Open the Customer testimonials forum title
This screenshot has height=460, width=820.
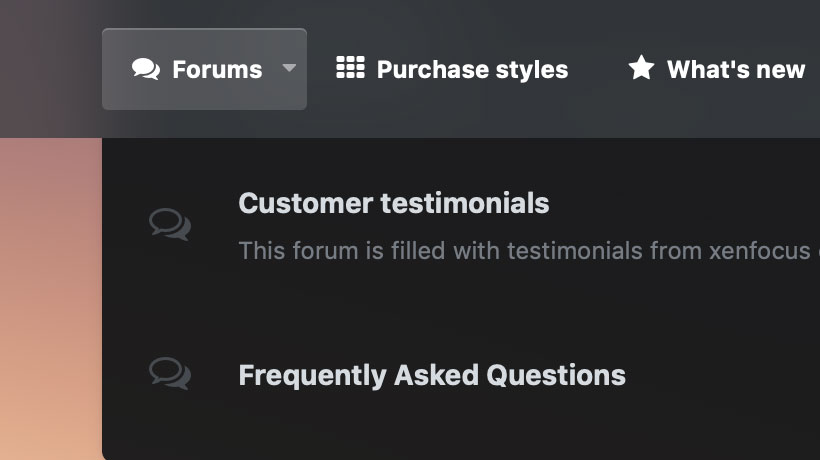point(393,204)
